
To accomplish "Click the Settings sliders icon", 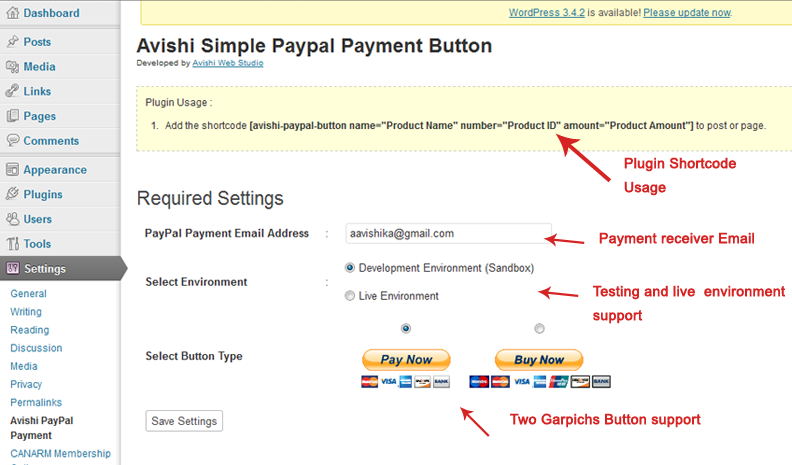I will pos(13,268).
